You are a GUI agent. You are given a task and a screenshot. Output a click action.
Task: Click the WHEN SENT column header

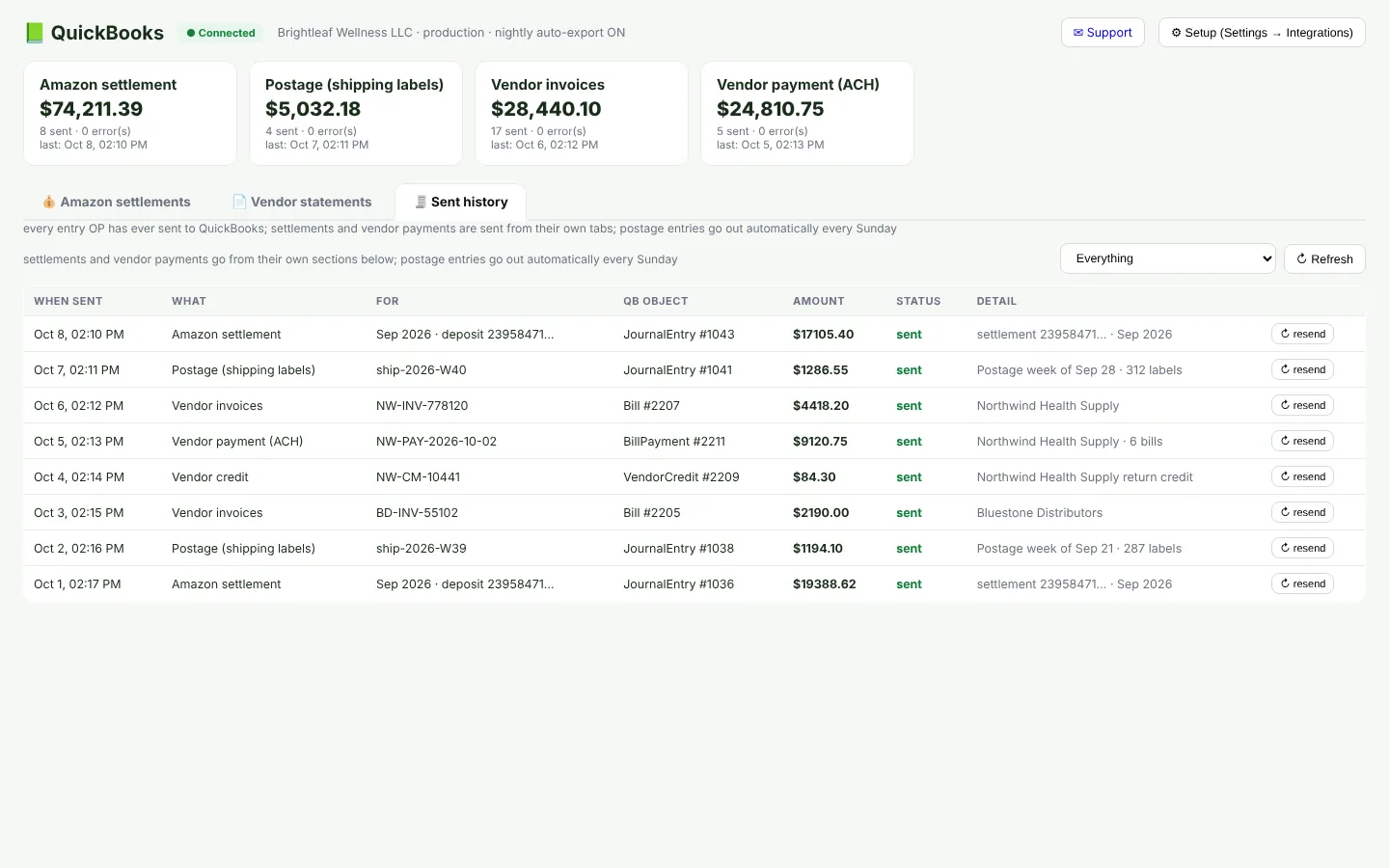pos(68,301)
